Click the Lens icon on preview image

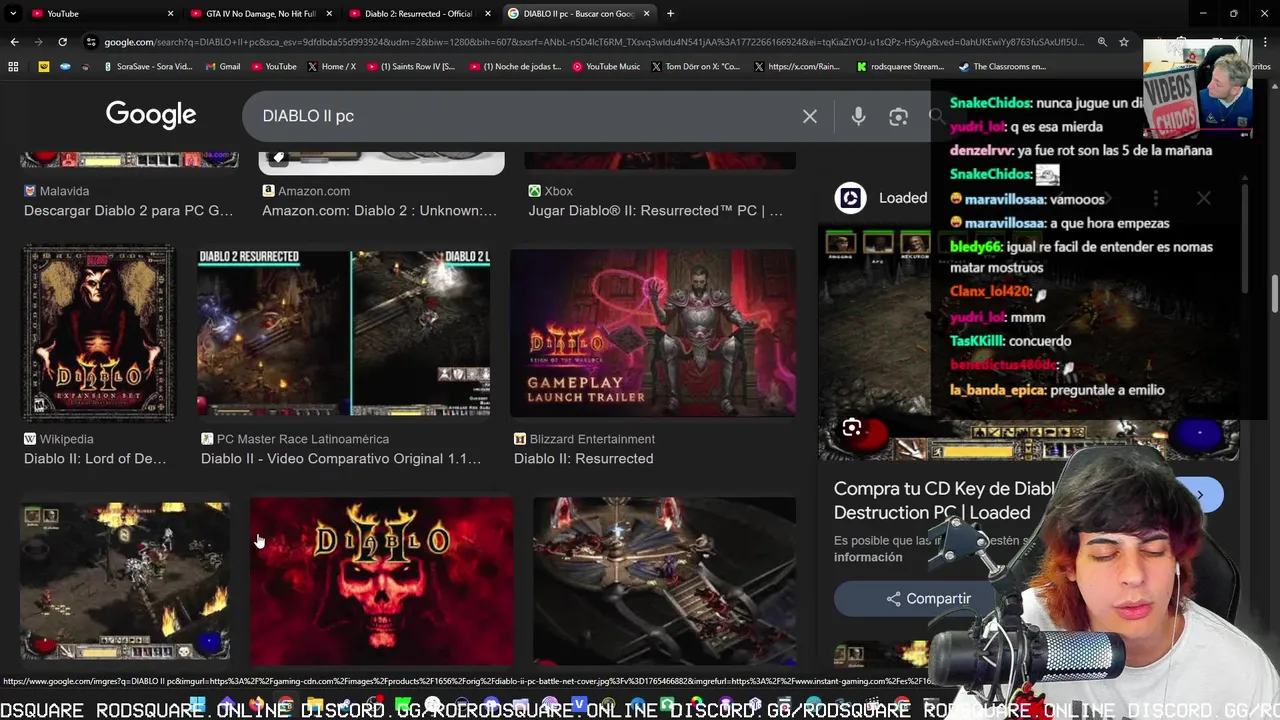852,428
